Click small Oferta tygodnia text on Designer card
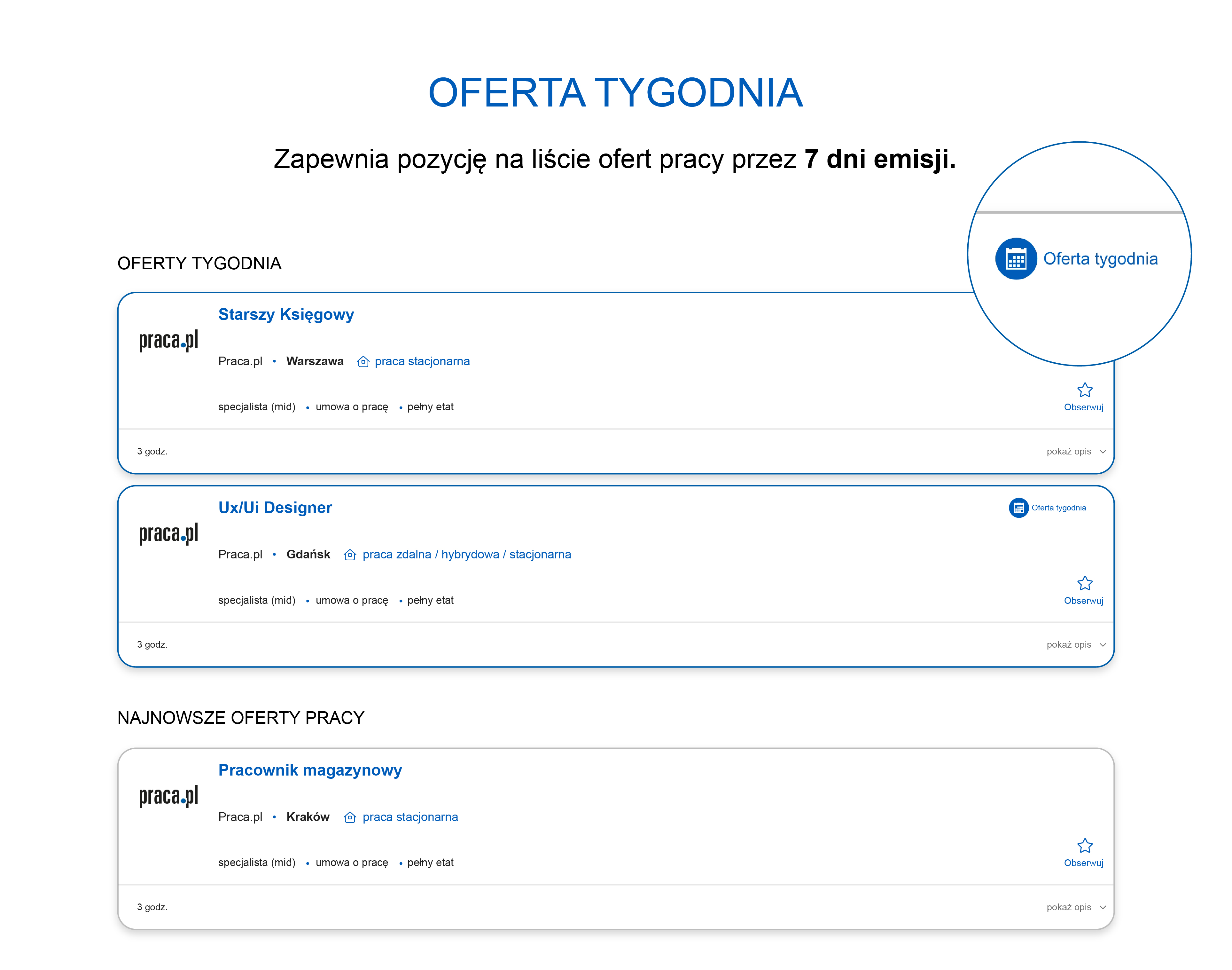This screenshot has width=1232, height=970. (x=1058, y=508)
